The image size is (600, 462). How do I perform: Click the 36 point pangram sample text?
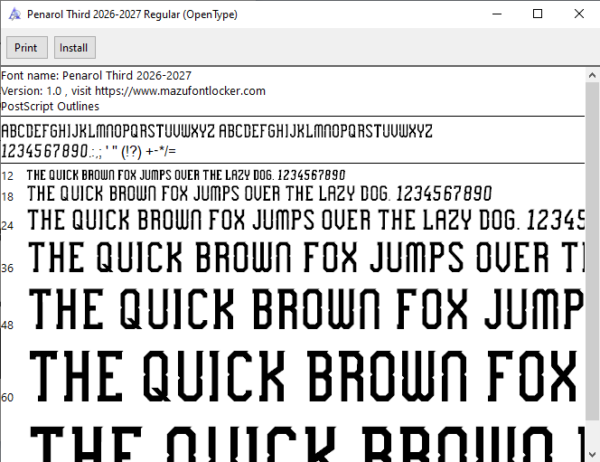306,257
